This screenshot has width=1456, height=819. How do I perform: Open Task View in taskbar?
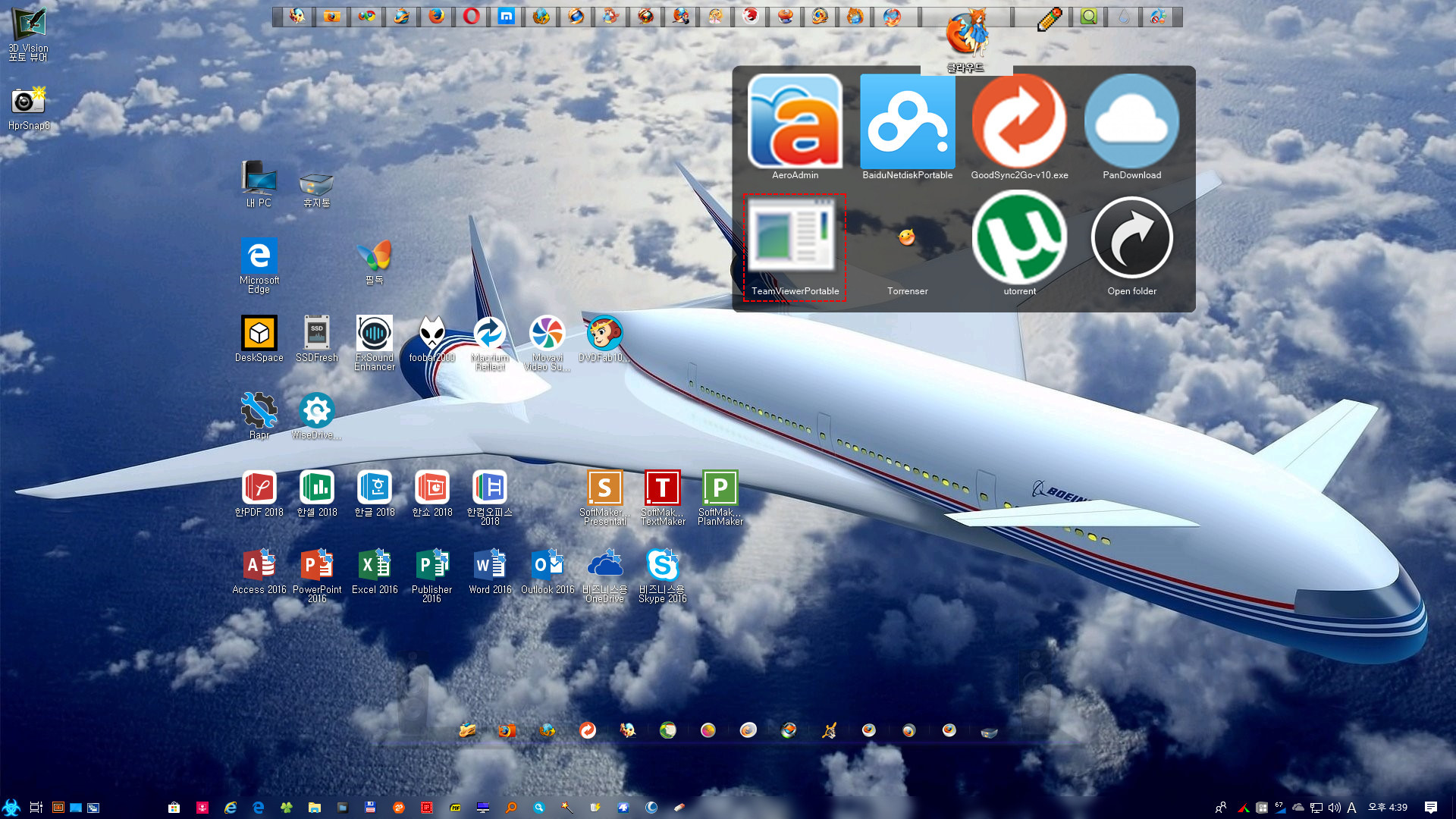35,808
